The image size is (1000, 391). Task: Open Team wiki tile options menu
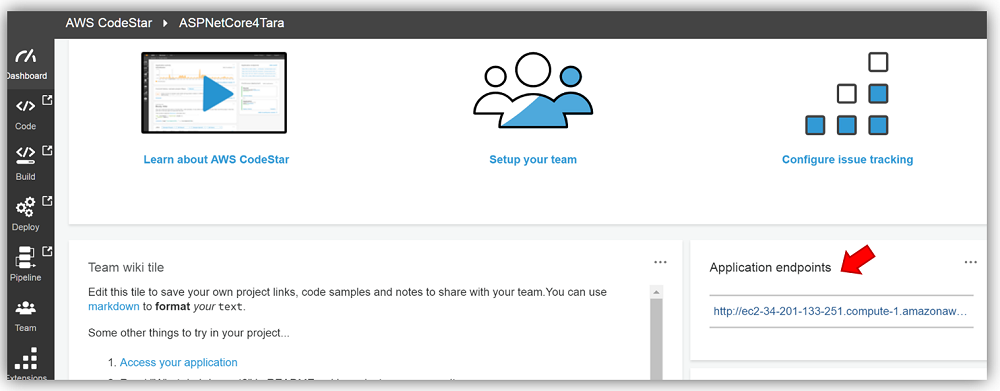coord(660,262)
